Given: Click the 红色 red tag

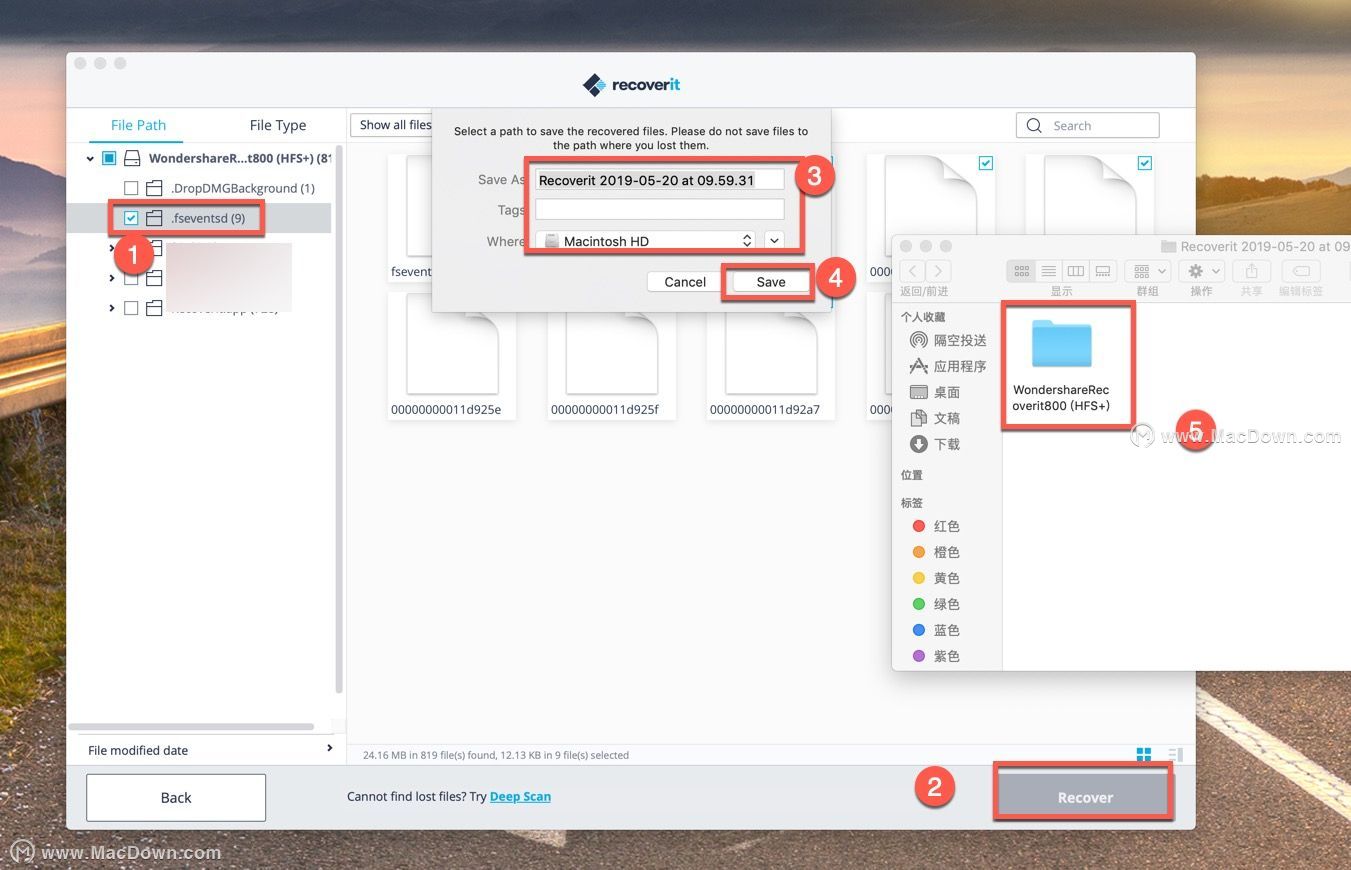Looking at the screenshot, I should click(x=936, y=526).
